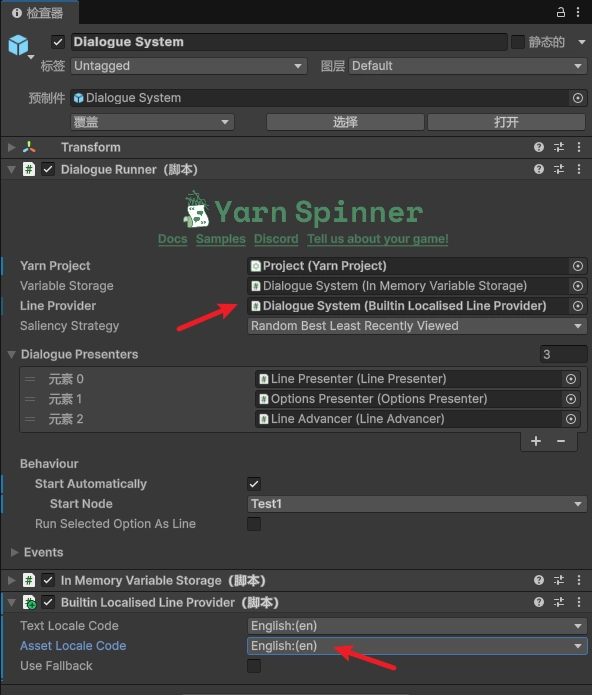
Task: Add element to Dialogue Presenters list
Action: click(x=536, y=441)
